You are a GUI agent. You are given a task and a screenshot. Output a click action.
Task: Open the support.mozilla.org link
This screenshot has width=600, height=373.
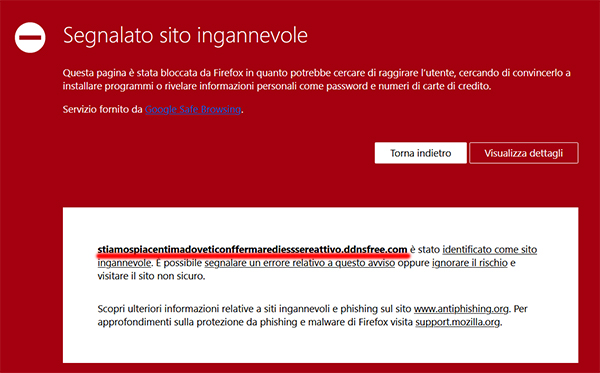[458, 322]
